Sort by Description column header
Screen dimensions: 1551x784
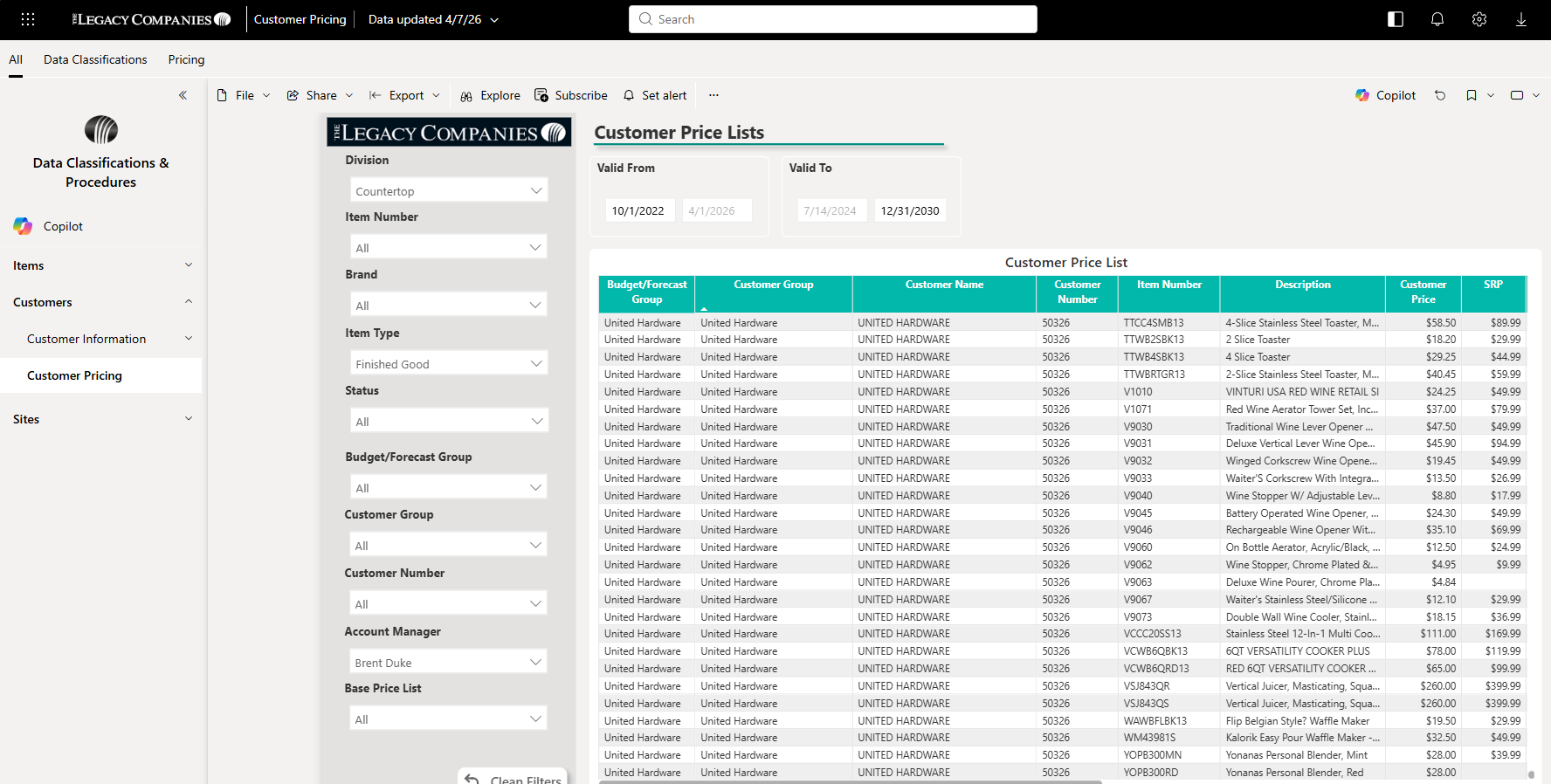click(1303, 292)
